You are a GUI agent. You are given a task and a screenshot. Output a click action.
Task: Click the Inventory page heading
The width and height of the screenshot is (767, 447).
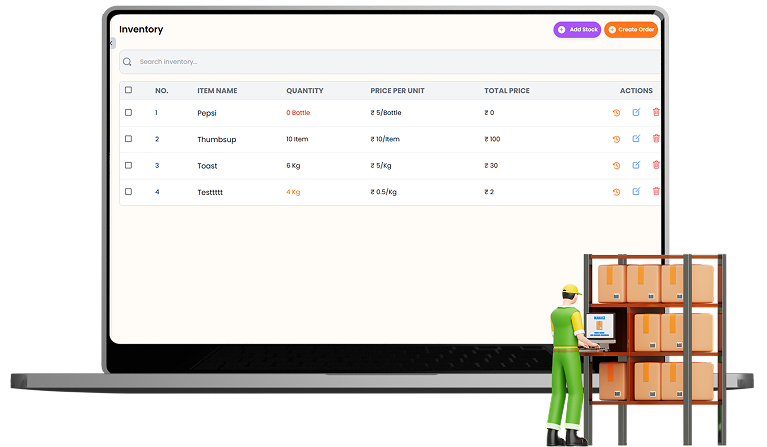pos(141,29)
